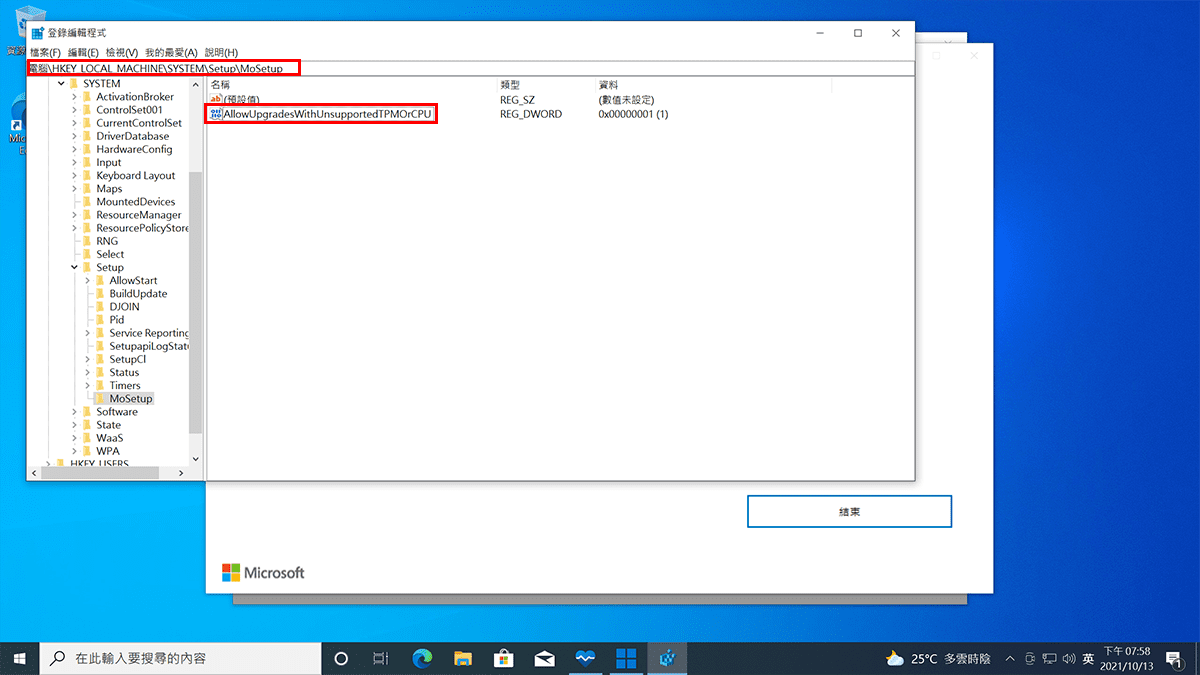Open Microsoft Edge from the taskbar
This screenshot has height=675, width=1200.
click(422, 658)
